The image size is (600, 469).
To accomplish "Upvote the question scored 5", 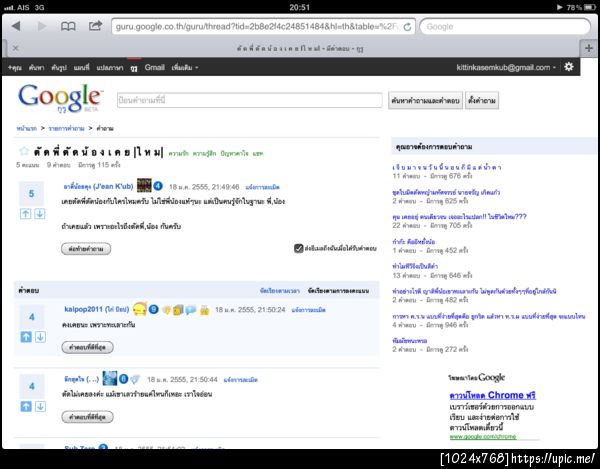I will pyautogui.click(x=26, y=214).
